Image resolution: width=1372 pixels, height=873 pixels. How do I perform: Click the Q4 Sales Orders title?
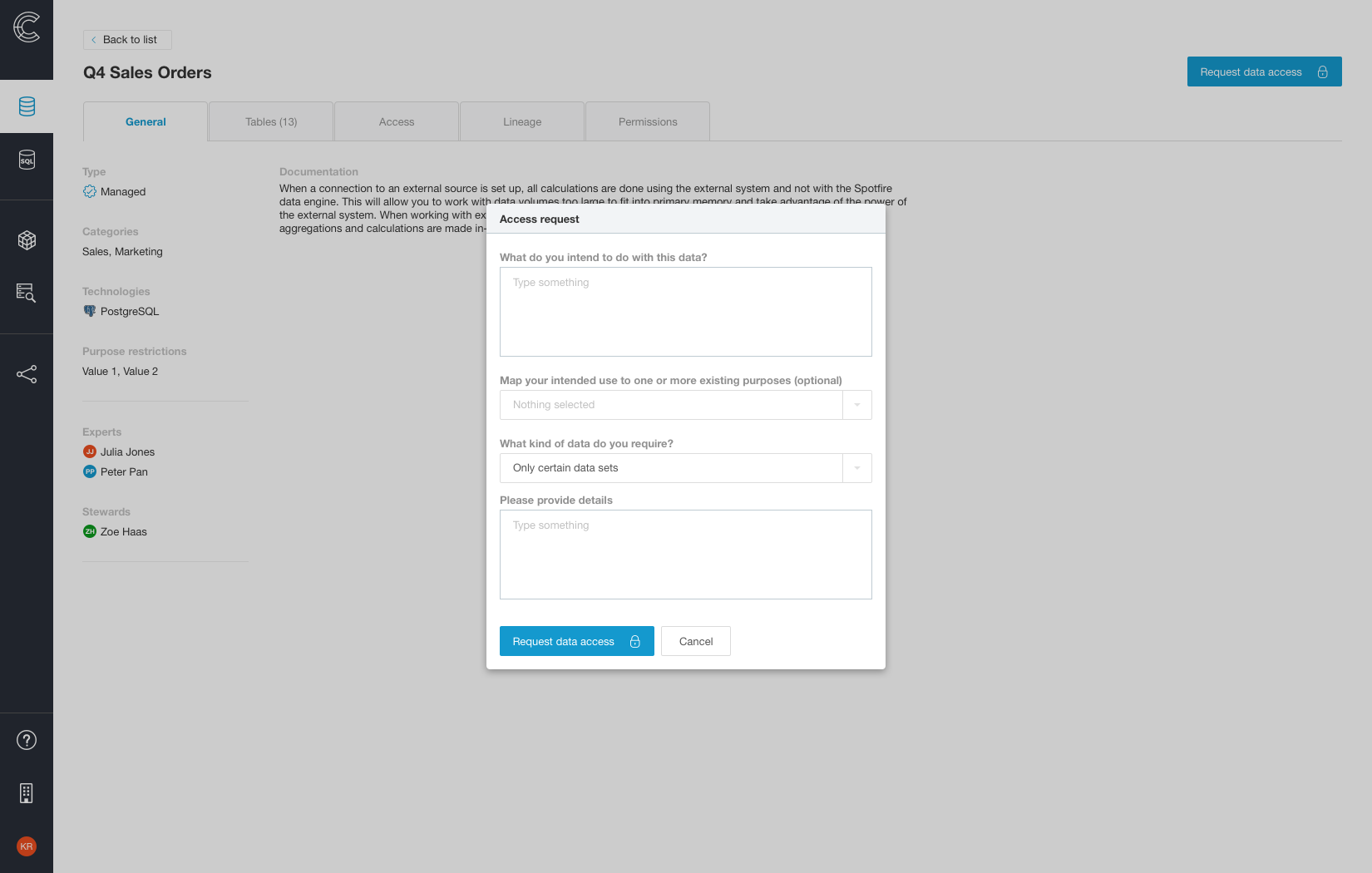coord(147,72)
